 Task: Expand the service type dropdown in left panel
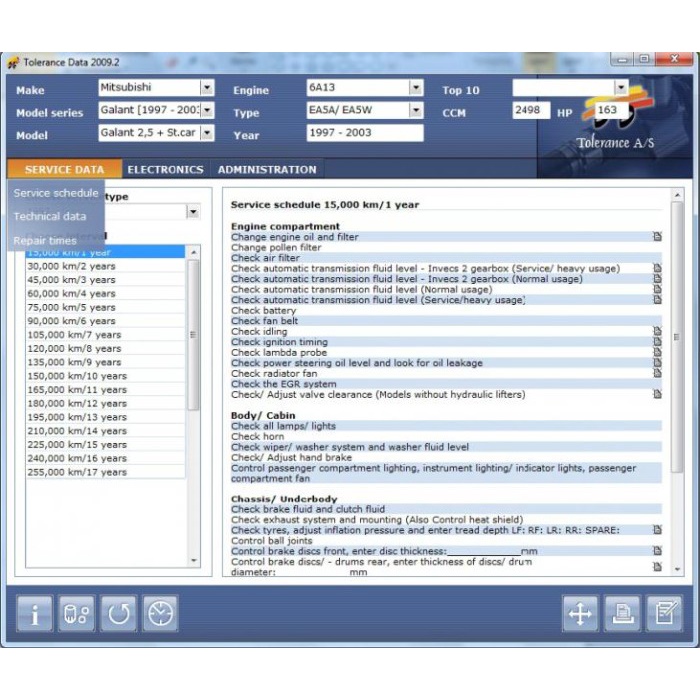click(193, 212)
